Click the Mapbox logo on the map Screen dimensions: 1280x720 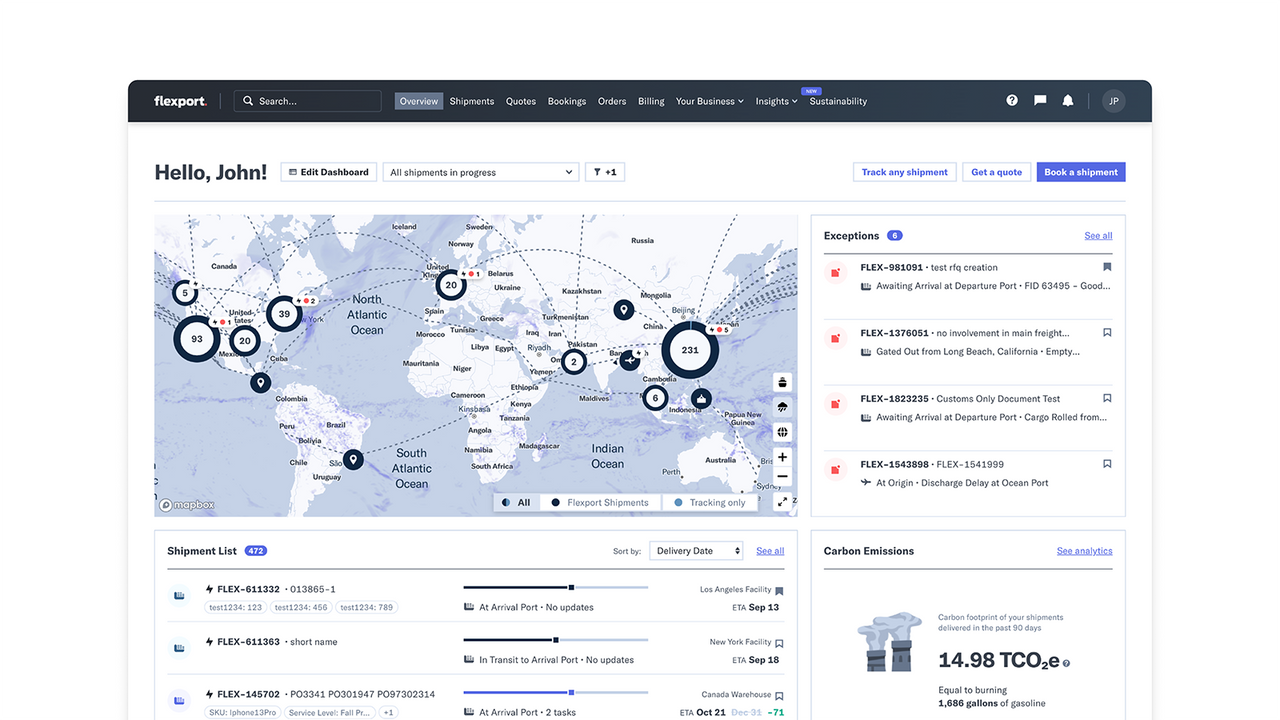[x=188, y=505]
